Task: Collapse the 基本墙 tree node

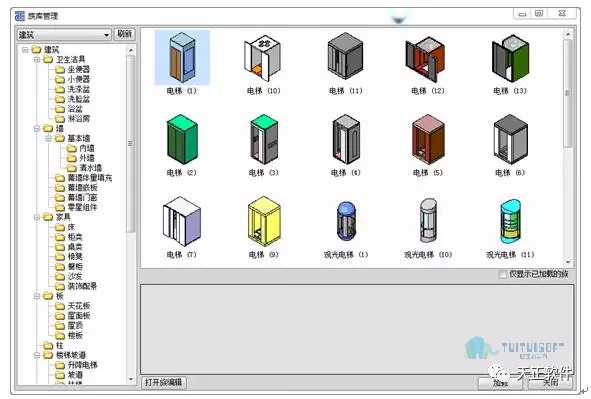Action: (49, 138)
